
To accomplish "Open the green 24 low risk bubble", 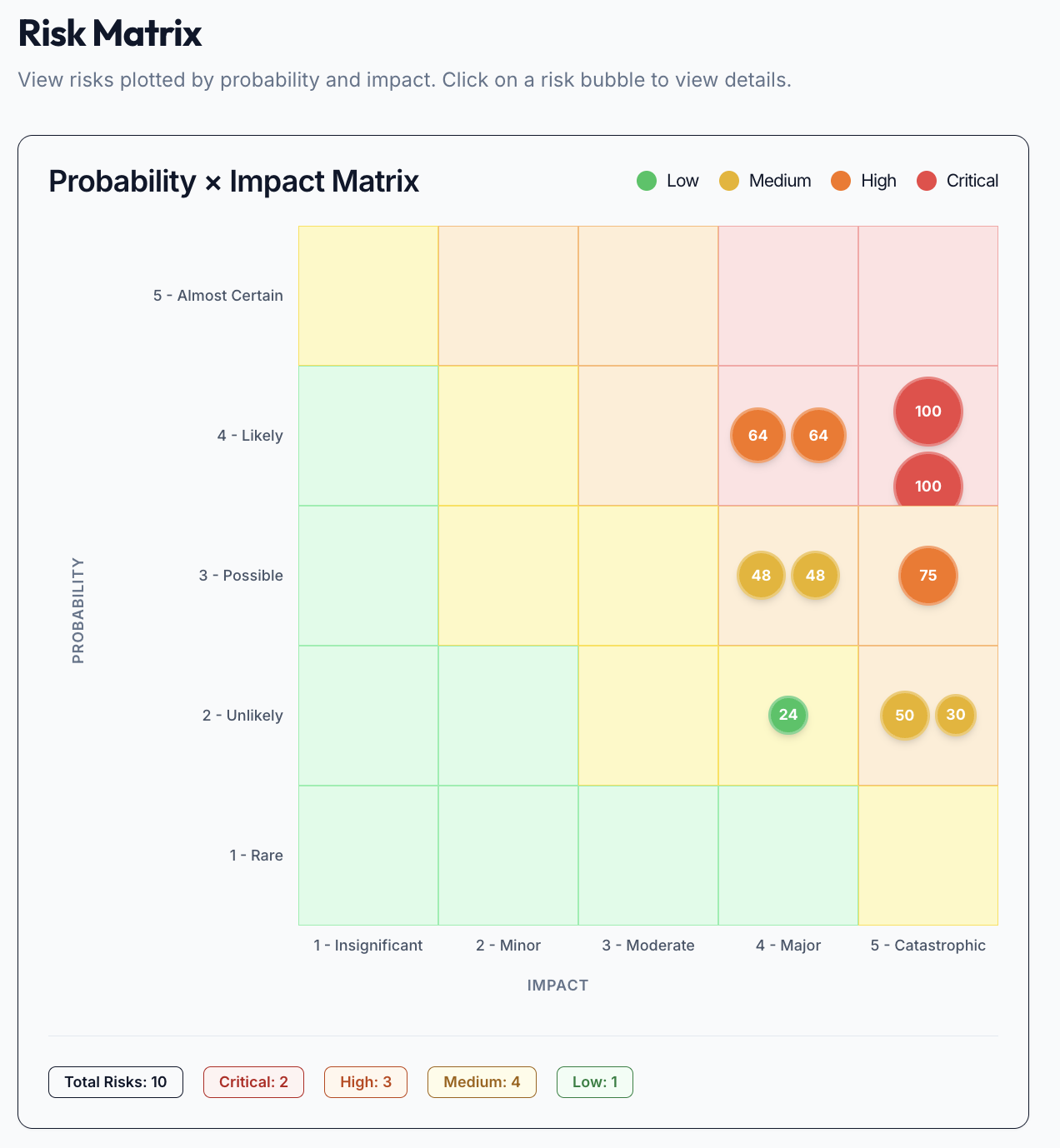I will (x=787, y=715).
